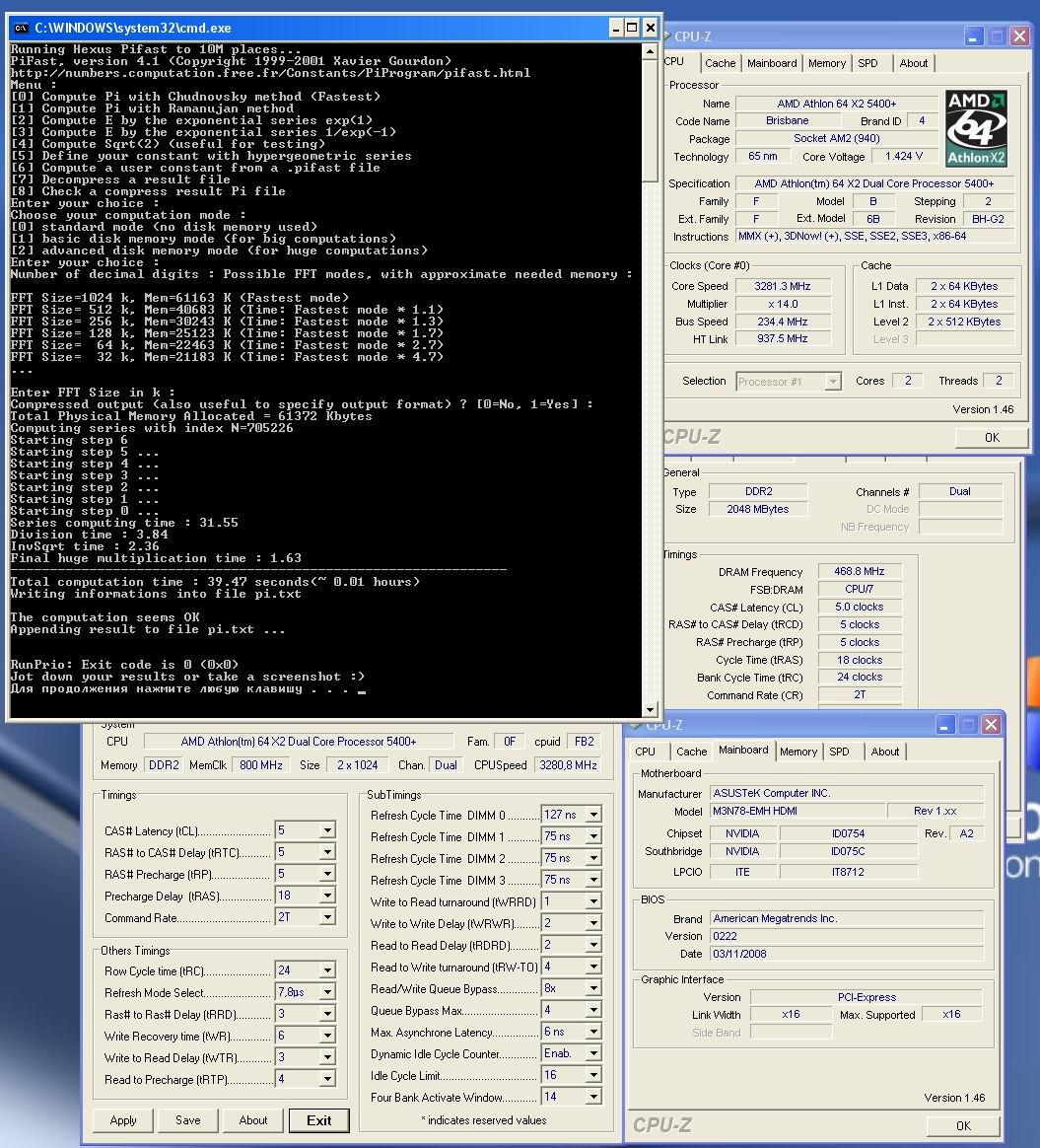Image resolution: width=1040 pixels, height=1148 pixels.
Task: Open the Ras# to Ras# Delay (tRRD) dropdown
Action: [x=327, y=1014]
